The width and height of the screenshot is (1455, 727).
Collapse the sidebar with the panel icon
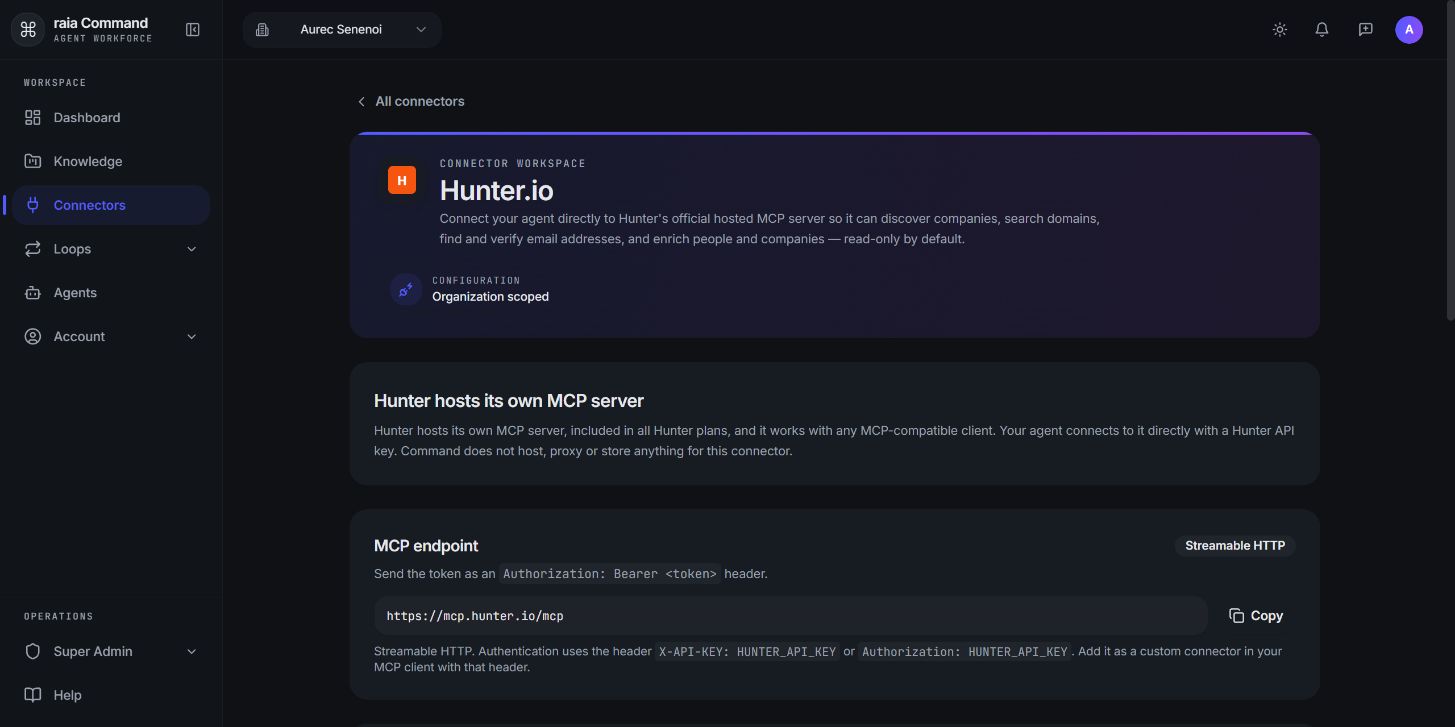tap(193, 30)
